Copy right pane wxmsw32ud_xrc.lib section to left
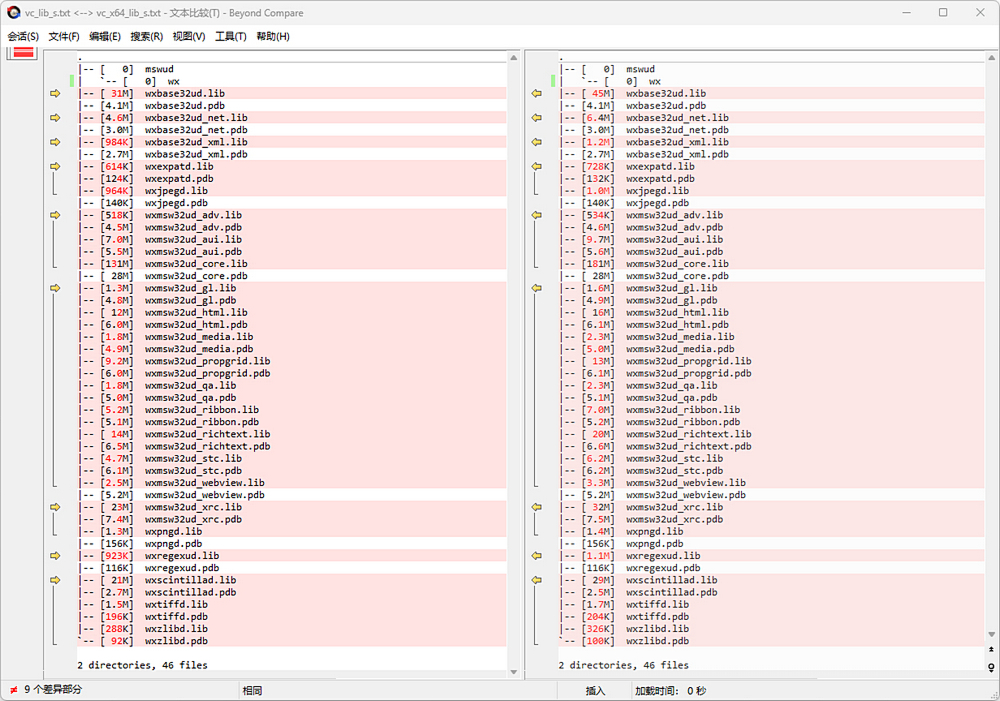 (x=536, y=507)
